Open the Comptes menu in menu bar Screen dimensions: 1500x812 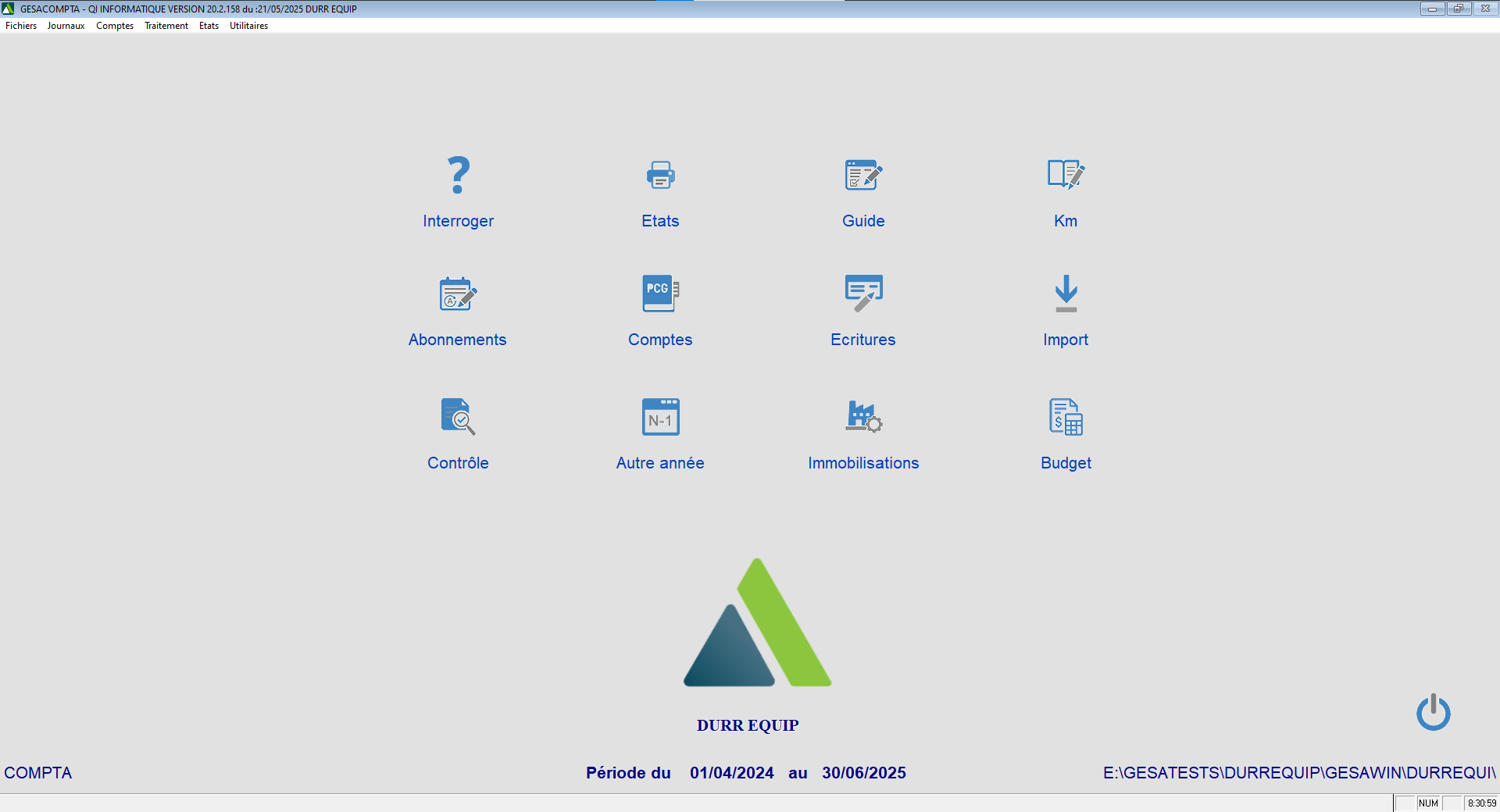(115, 26)
